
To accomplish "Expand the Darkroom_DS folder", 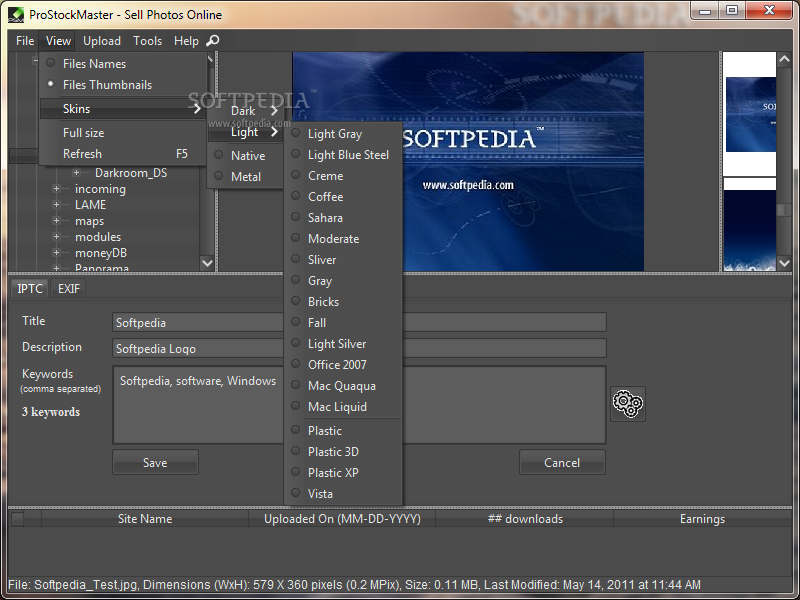I will coord(76,173).
